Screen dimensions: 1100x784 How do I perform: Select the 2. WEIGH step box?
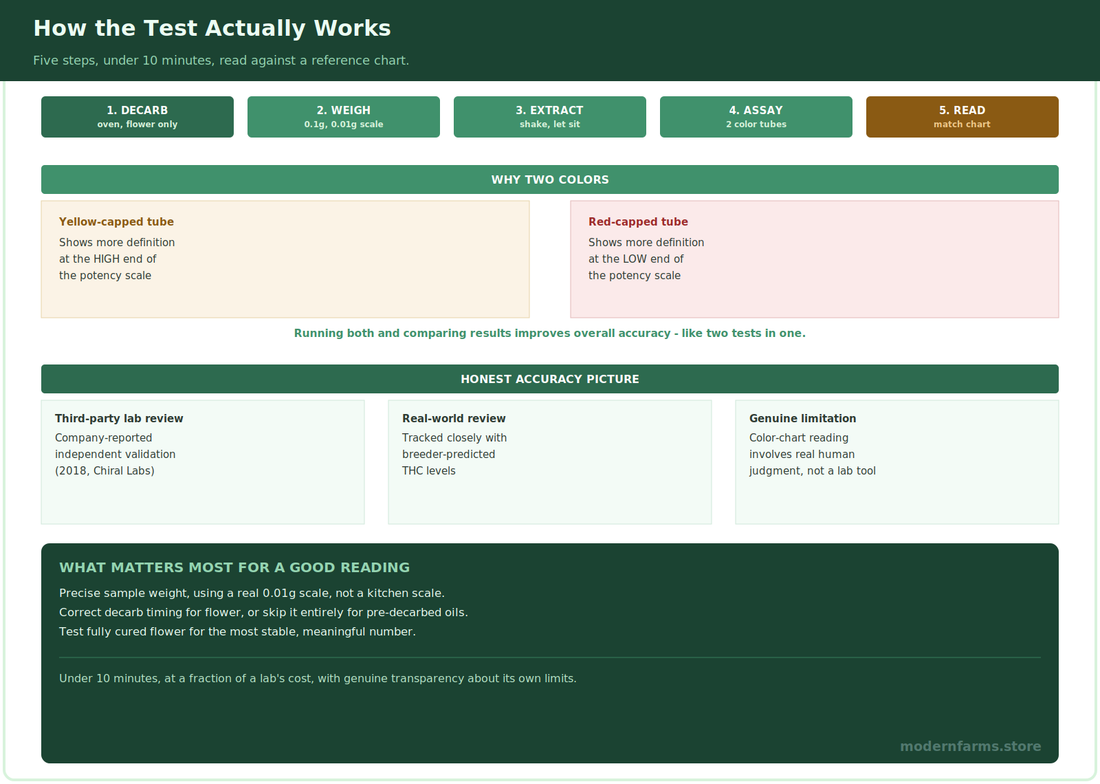pos(344,117)
